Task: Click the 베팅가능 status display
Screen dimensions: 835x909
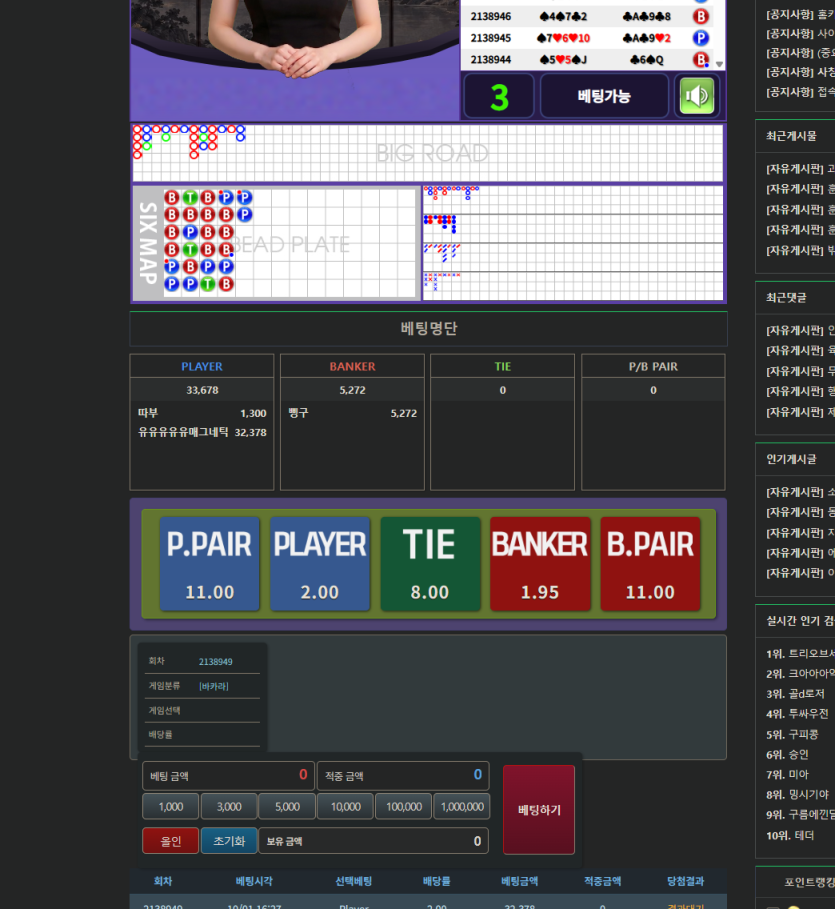Action: (604, 96)
